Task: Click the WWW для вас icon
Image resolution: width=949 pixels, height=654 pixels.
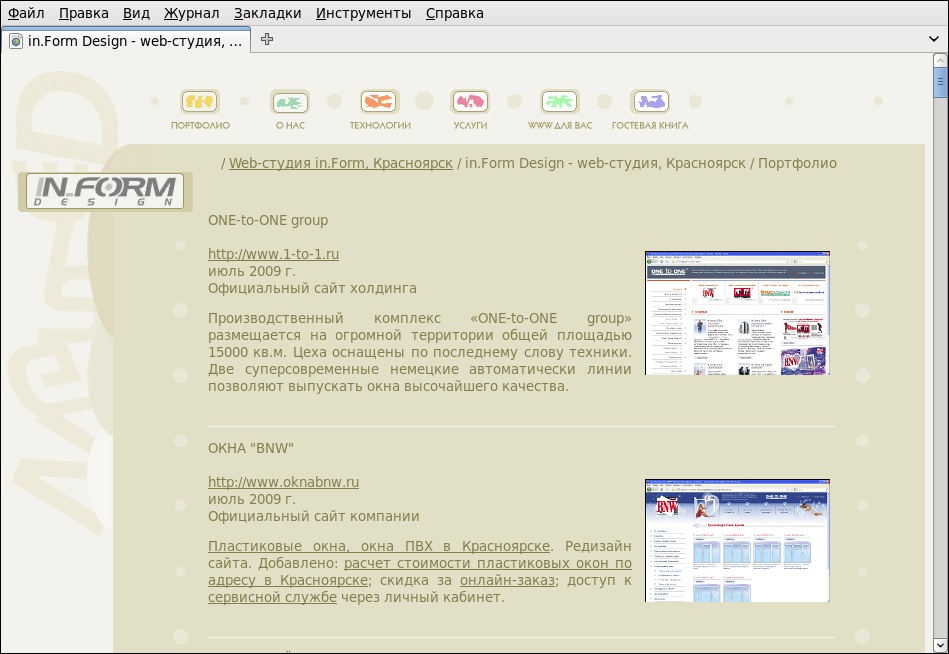Action: (560, 102)
